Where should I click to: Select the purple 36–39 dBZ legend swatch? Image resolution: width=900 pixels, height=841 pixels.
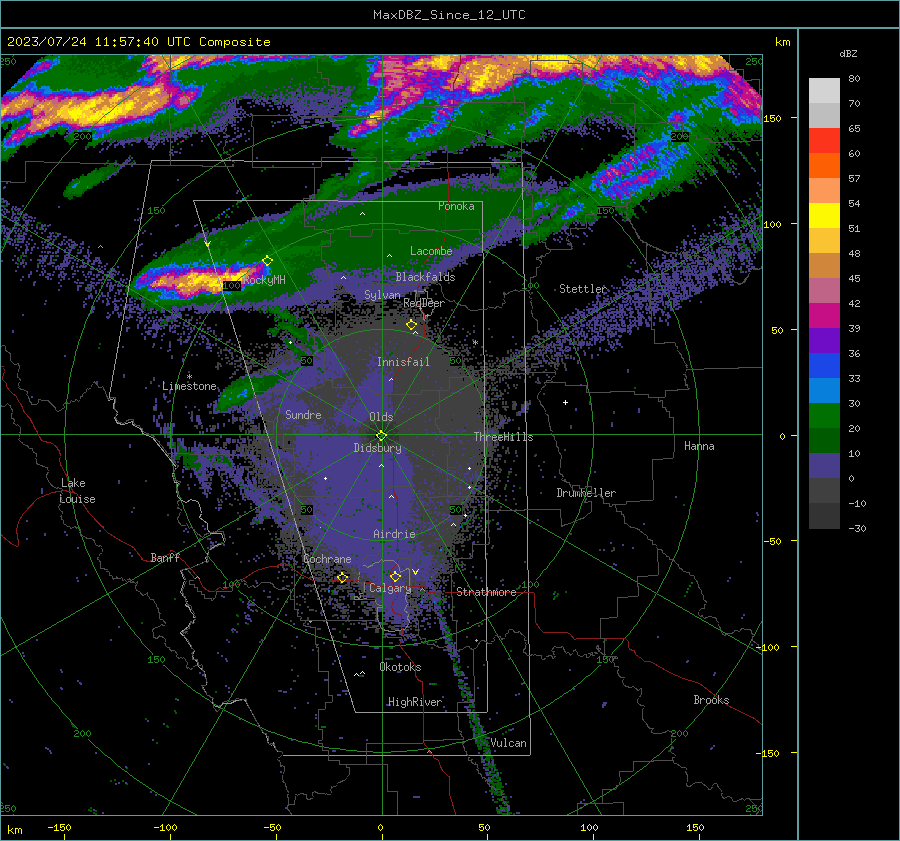[x=824, y=340]
